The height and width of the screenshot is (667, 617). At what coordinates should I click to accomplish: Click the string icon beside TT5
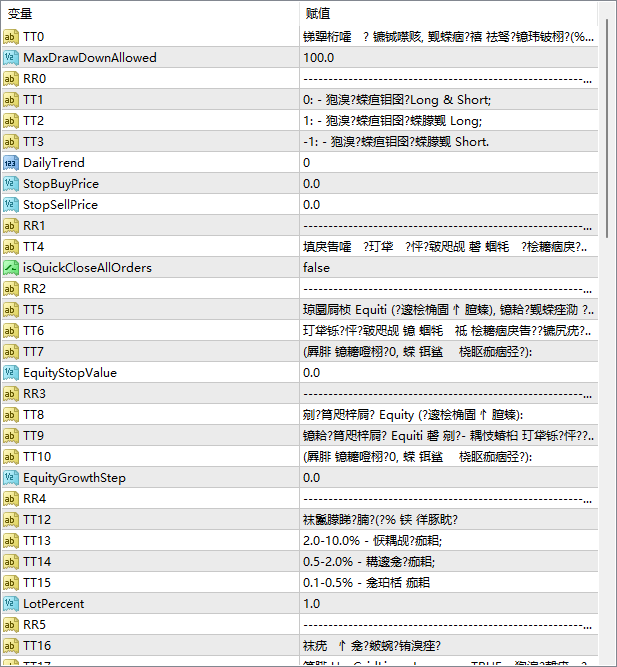pyautogui.click(x=11, y=310)
